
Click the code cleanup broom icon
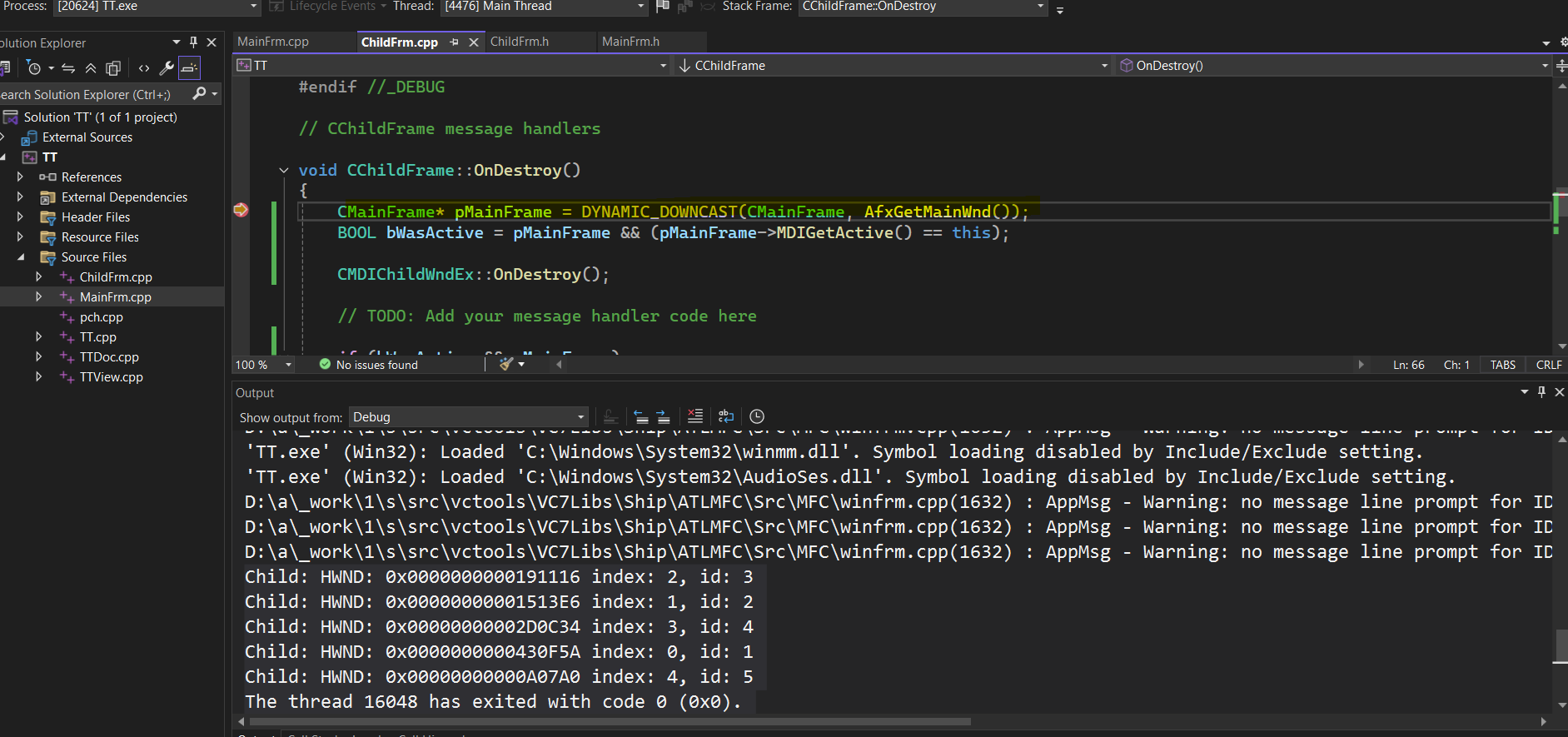click(x=505, y=364)
